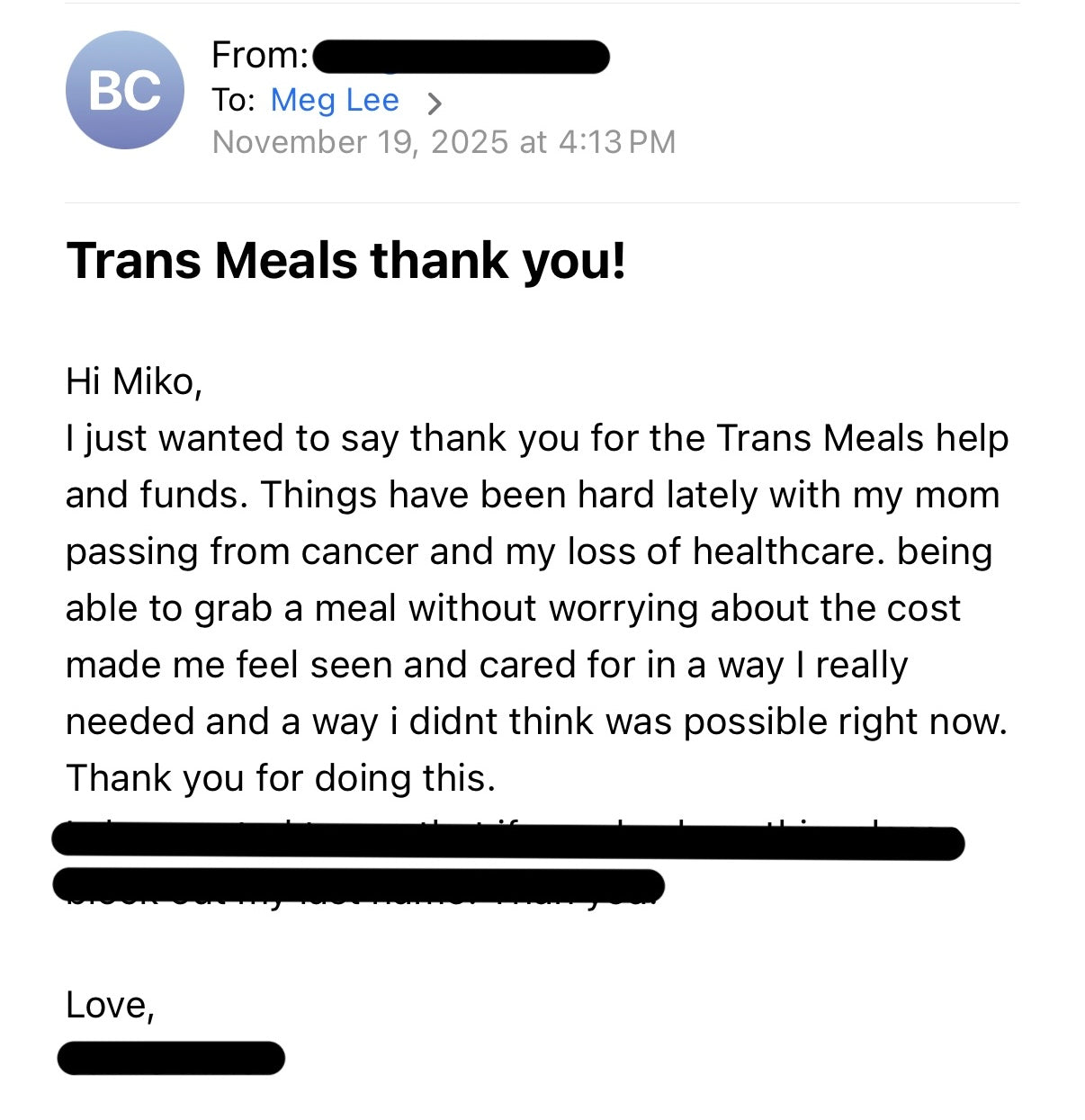Image resolution: width=1085 pixels, height=1120 pixels.
Task: Open the Meg Lee recipient contact
Action: (335, 100)
